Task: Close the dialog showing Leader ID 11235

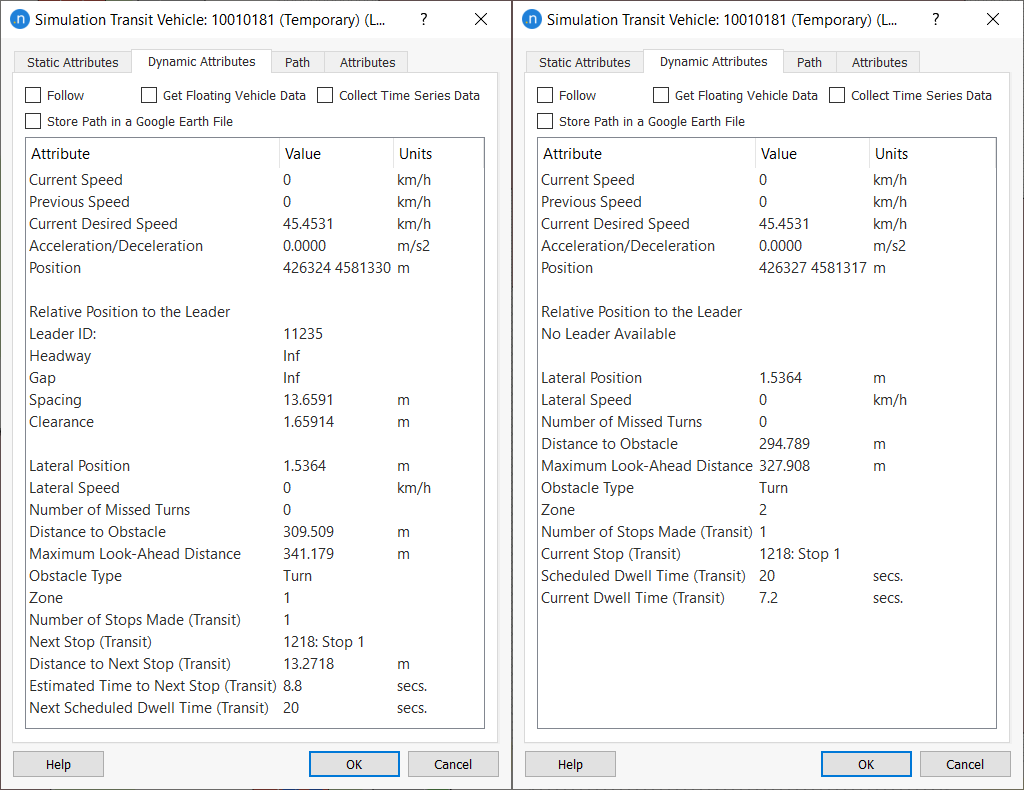Action: click(480, 20)
